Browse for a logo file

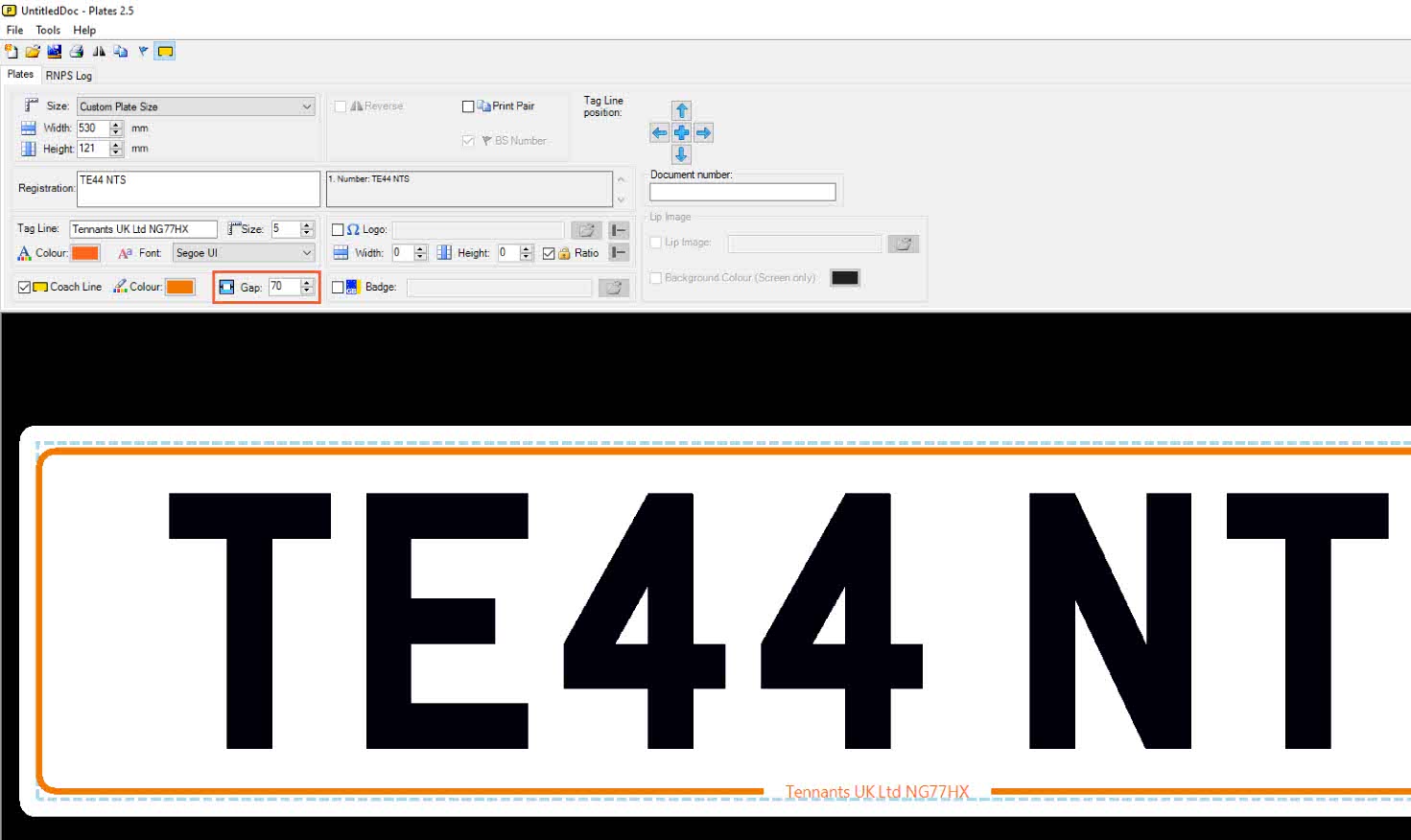point(586,230)
